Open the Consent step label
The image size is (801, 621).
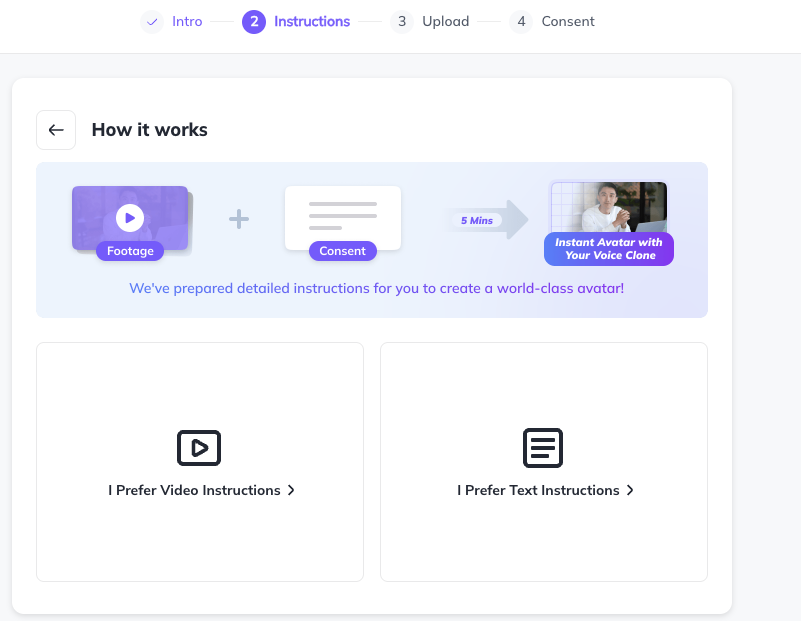pos(568,21)
